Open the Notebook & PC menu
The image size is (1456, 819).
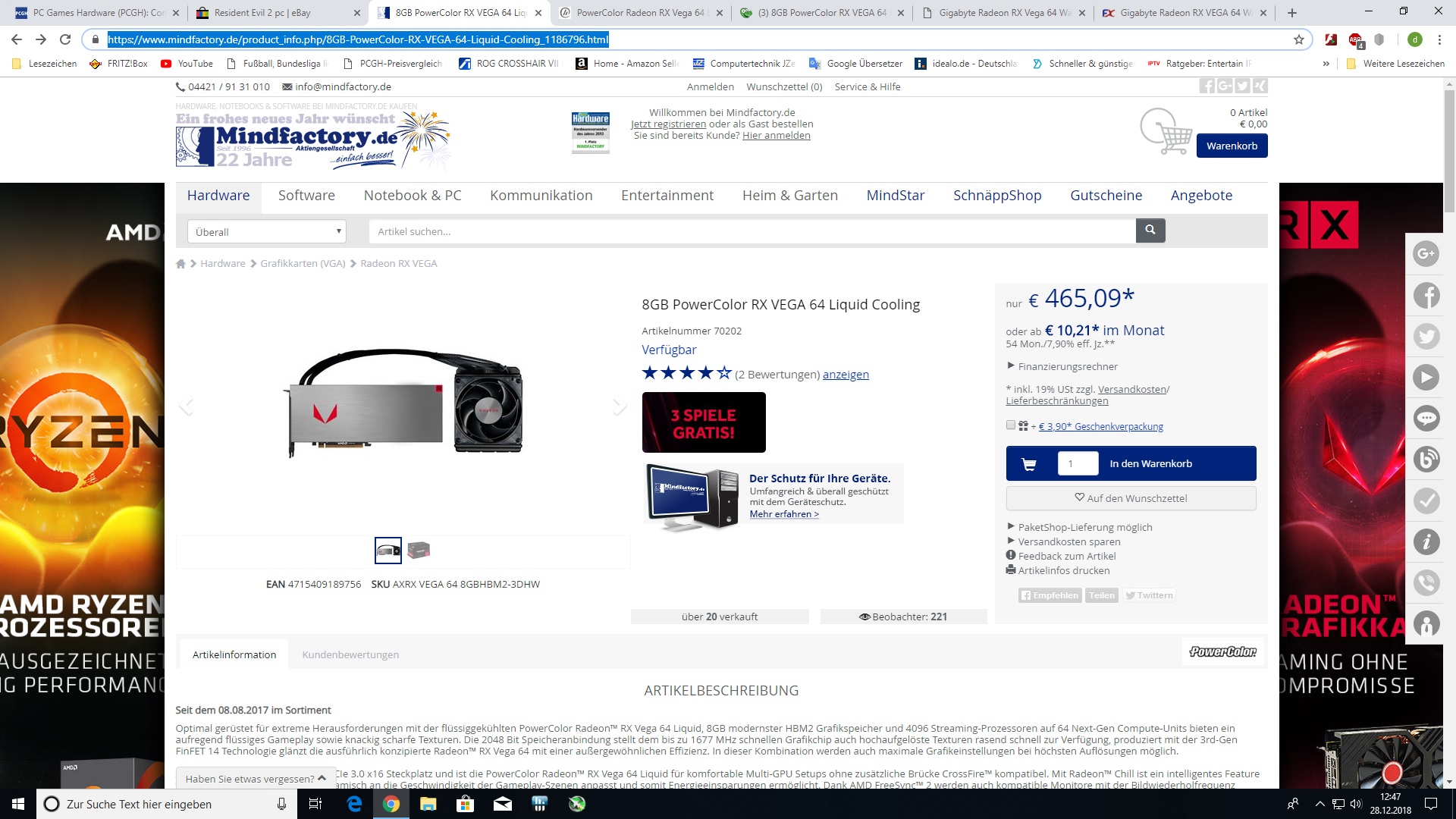(413, 196)
